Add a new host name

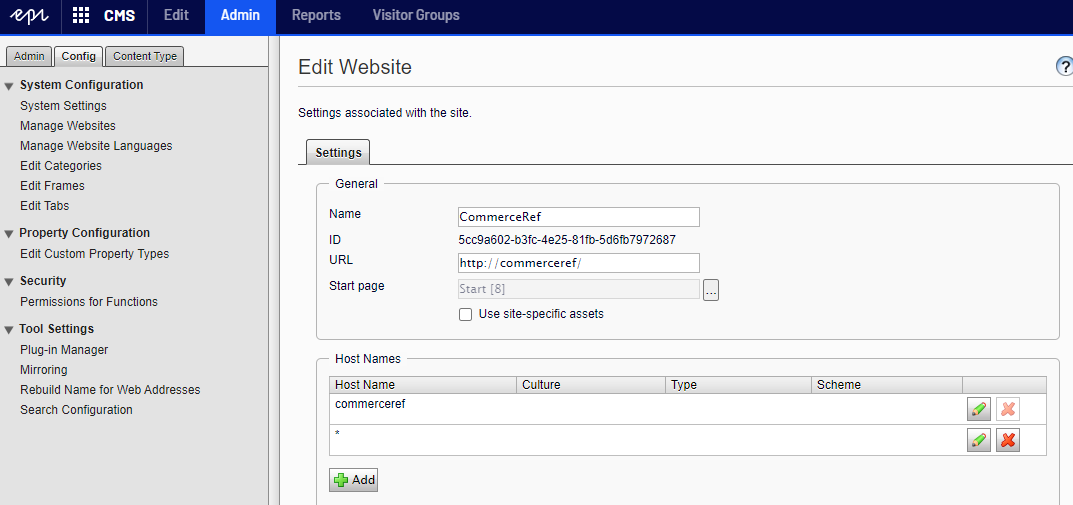(353, 480)
